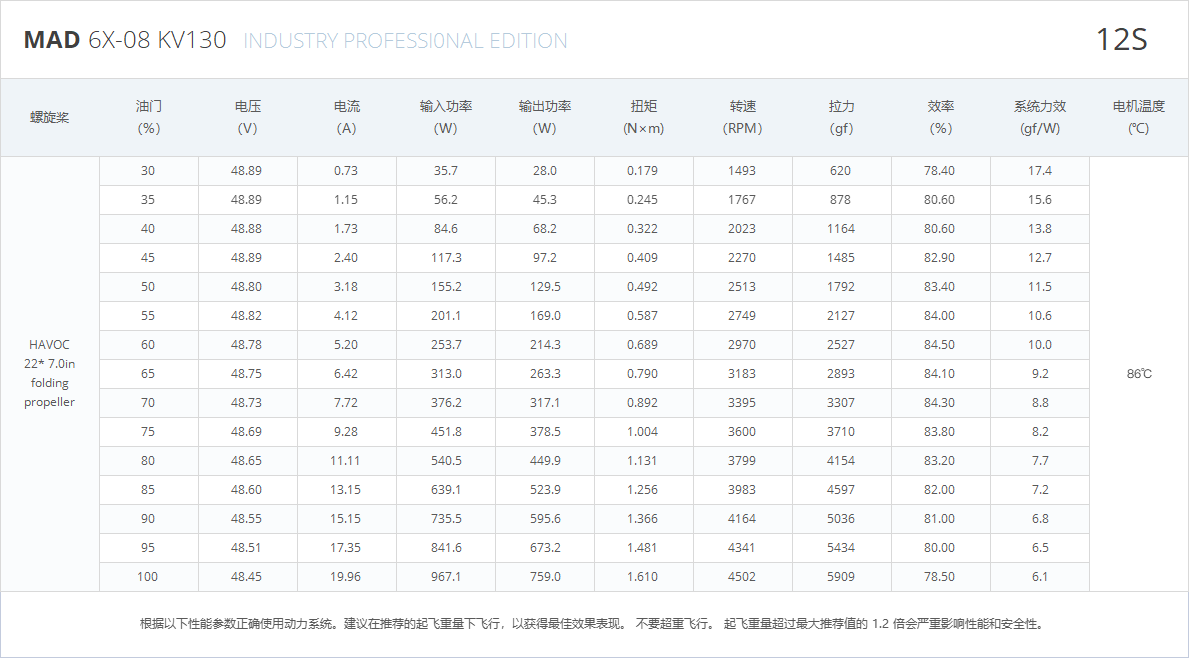Click throttle value 50
1189x658 pixels.
tap(148, 287)
